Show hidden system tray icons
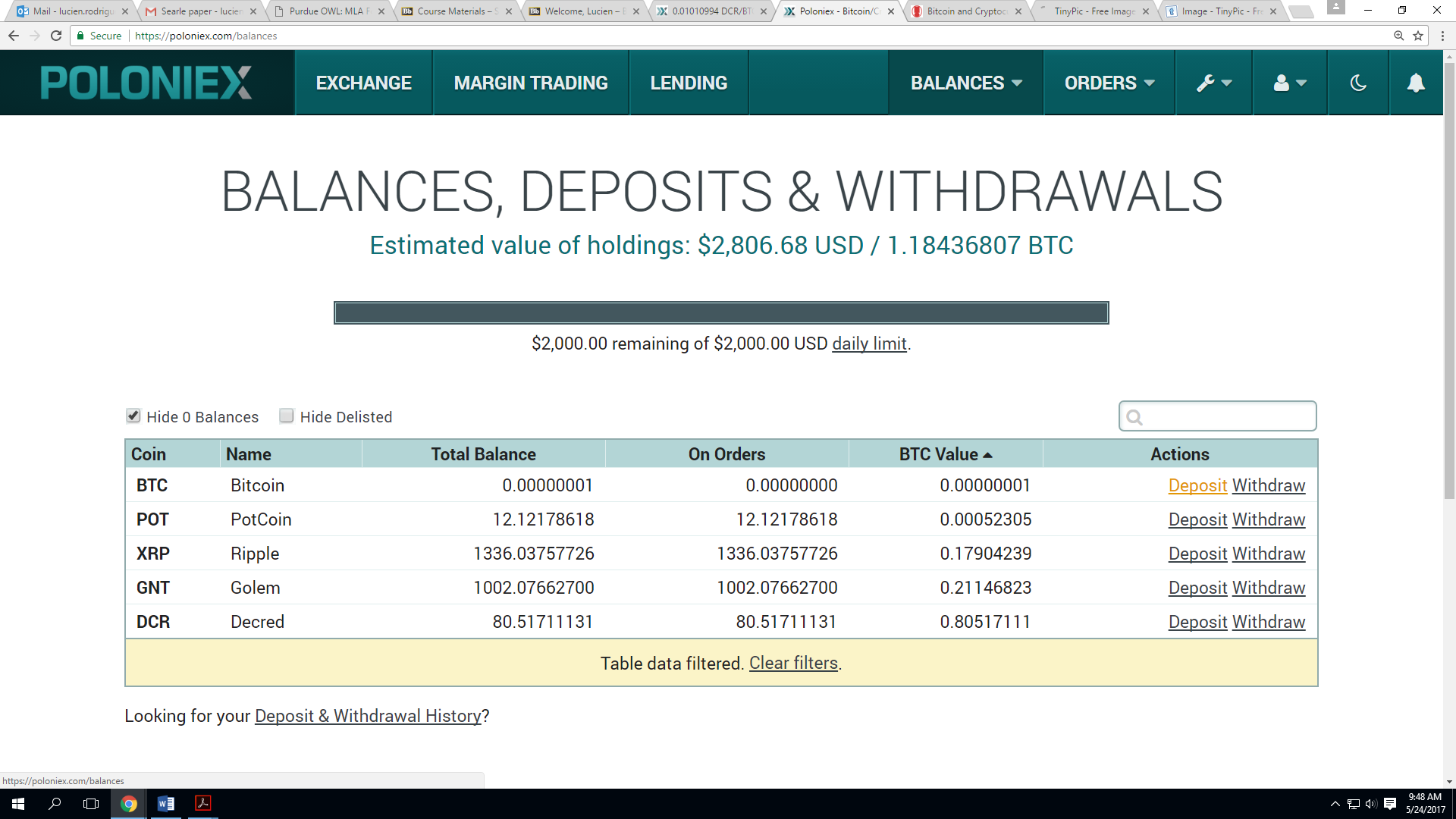The image size is (1456, 819). (1335, 804)
